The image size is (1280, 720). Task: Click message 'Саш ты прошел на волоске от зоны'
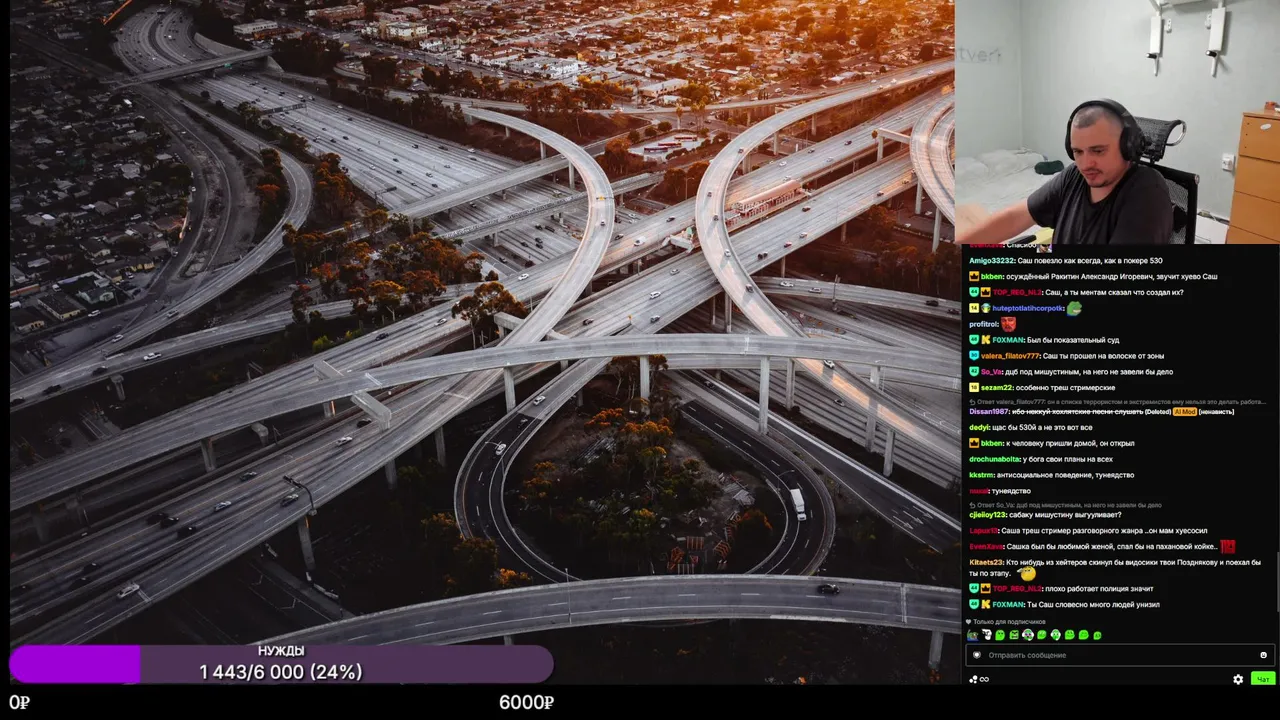pos(1105,356)
